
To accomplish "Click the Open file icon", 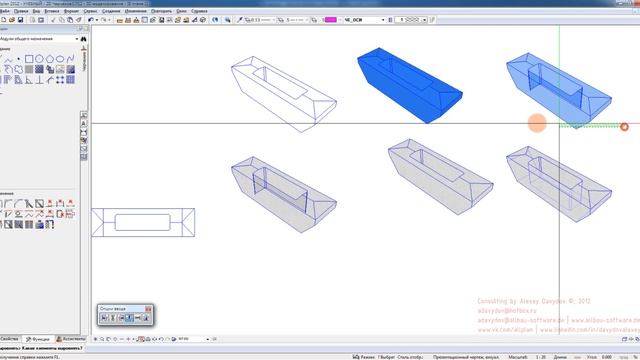I will pyautogui.click(x=12, y=20).
